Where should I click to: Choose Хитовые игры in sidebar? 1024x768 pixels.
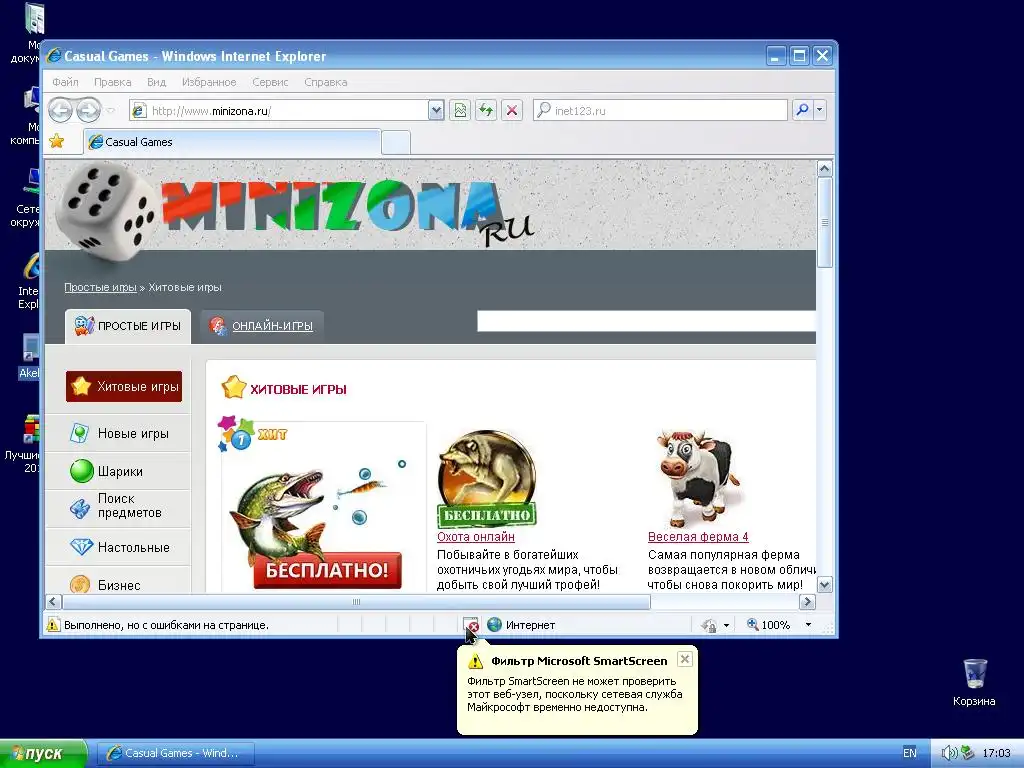[x=124, y=387]
